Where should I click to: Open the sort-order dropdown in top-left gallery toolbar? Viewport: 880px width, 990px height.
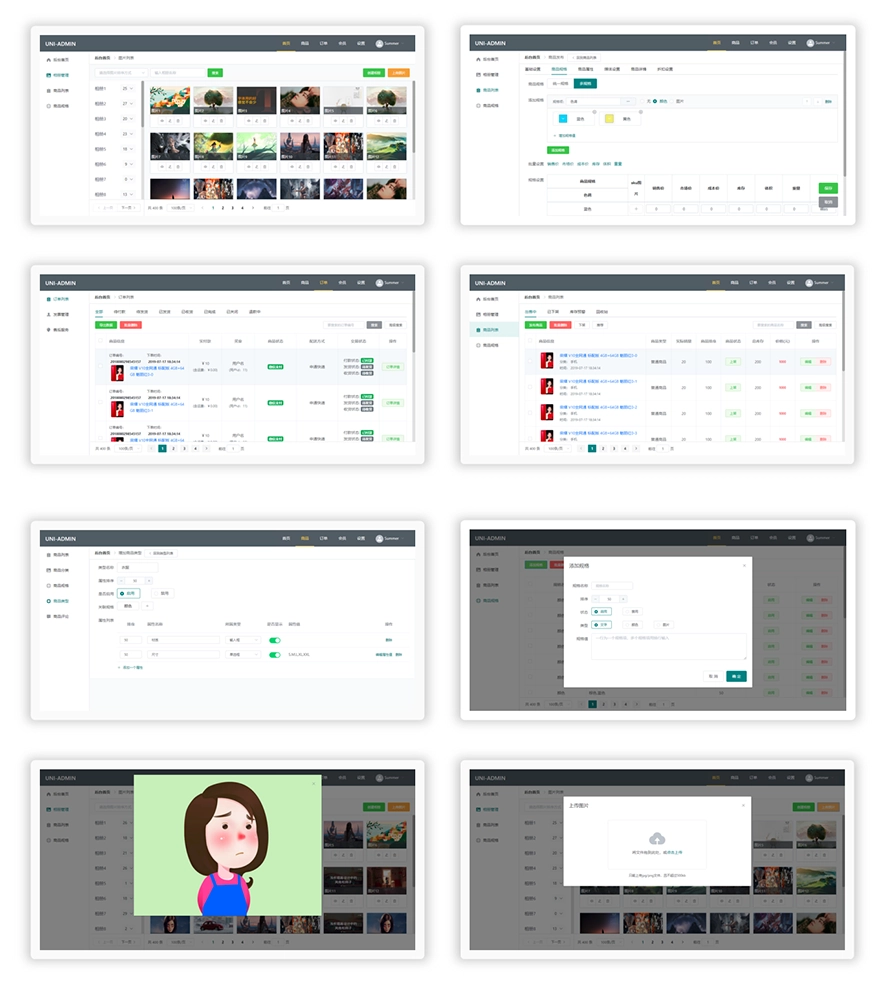click(121, 73)
